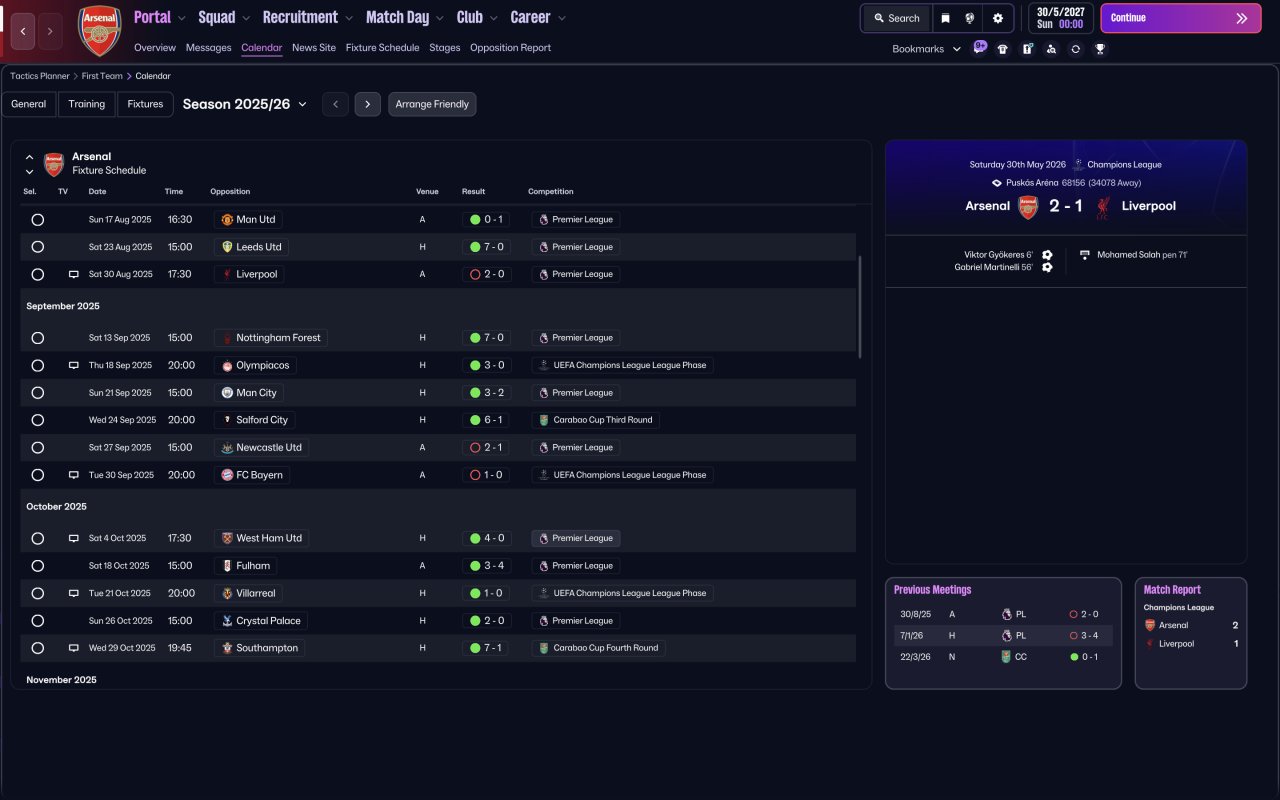Screen dimensions: 1280x800
Task: Click the Arsenal crest in match scoreline
Action: click(1028, 206)
